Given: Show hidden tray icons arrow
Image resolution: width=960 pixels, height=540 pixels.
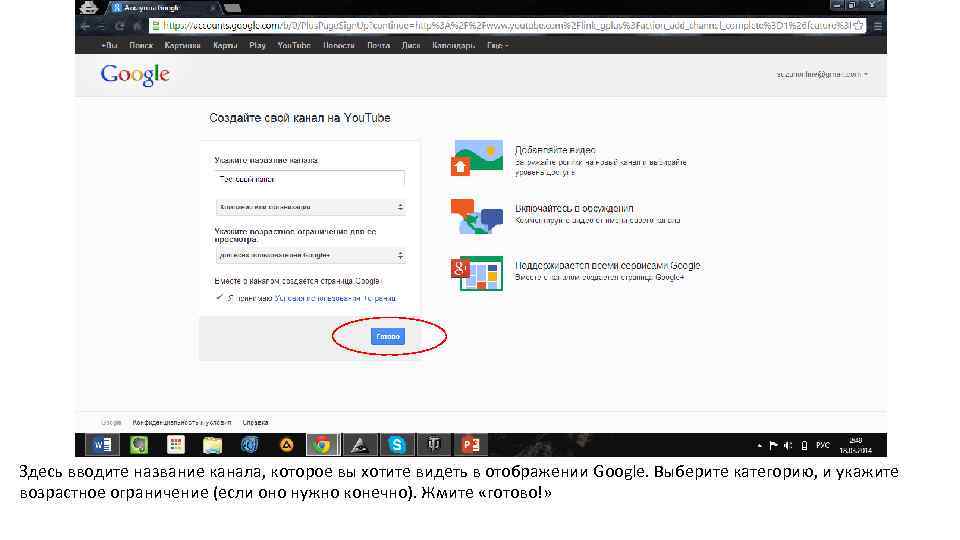Looking at the screenshot, I should [x=759, y=445].
